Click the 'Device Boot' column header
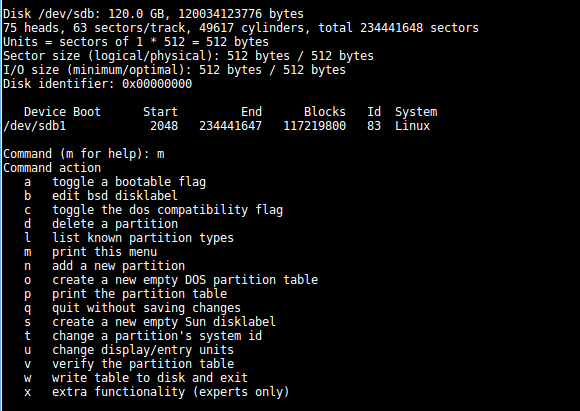Screen dimensions: 580x411 click(x=62, y=112)
